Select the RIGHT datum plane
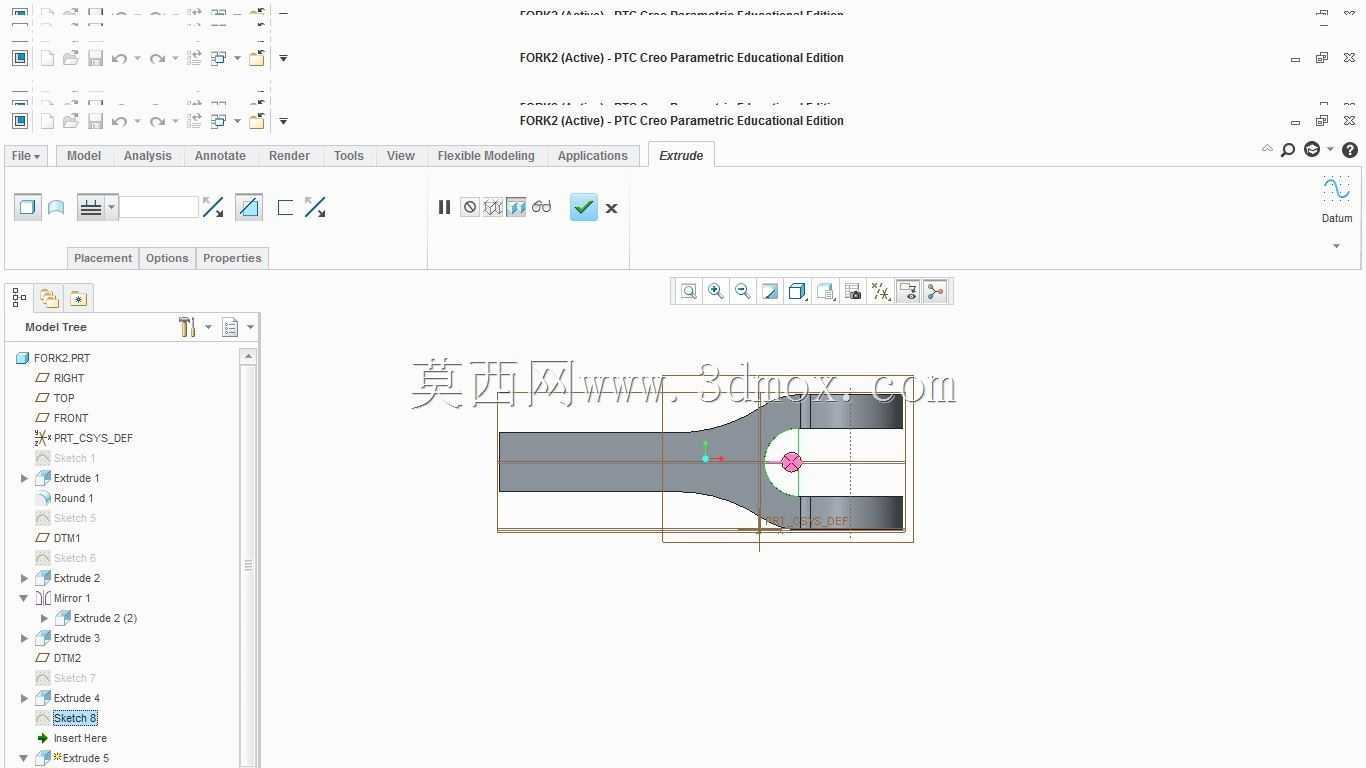The image size is (1366, 768). (x=68, y=378)
